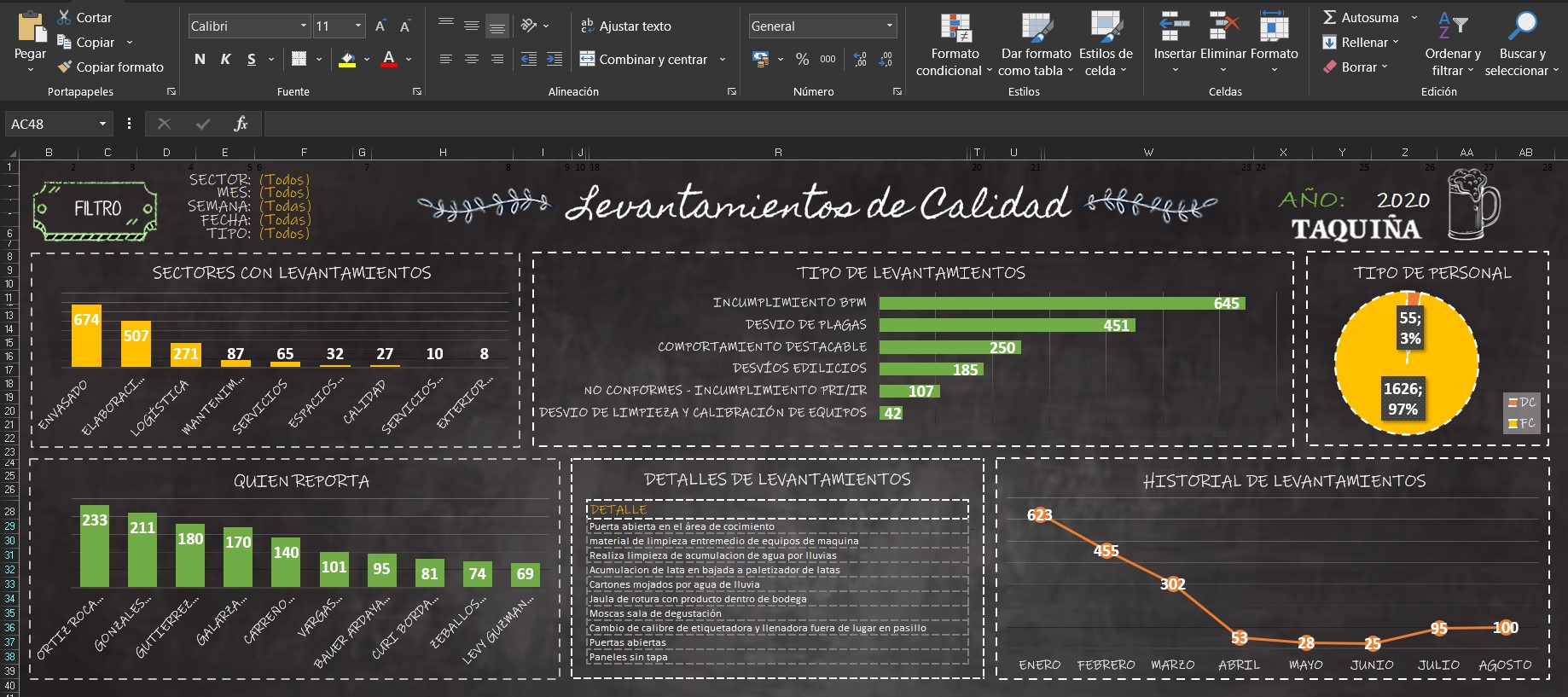This screenshot has height=697, width=1568.
Task: Click the percent style icon
Action: pos(802,59)
